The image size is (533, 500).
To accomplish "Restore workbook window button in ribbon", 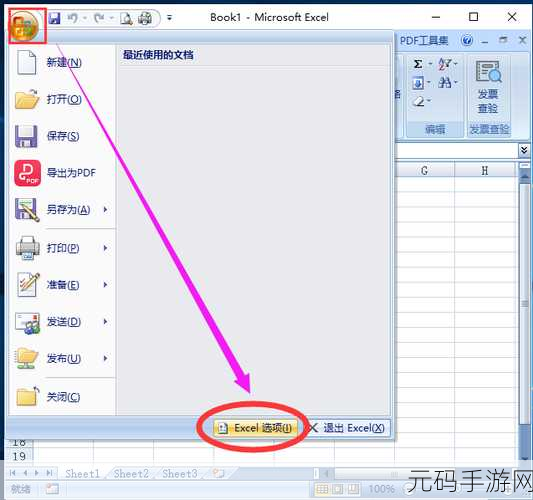I will pos(503,40).
